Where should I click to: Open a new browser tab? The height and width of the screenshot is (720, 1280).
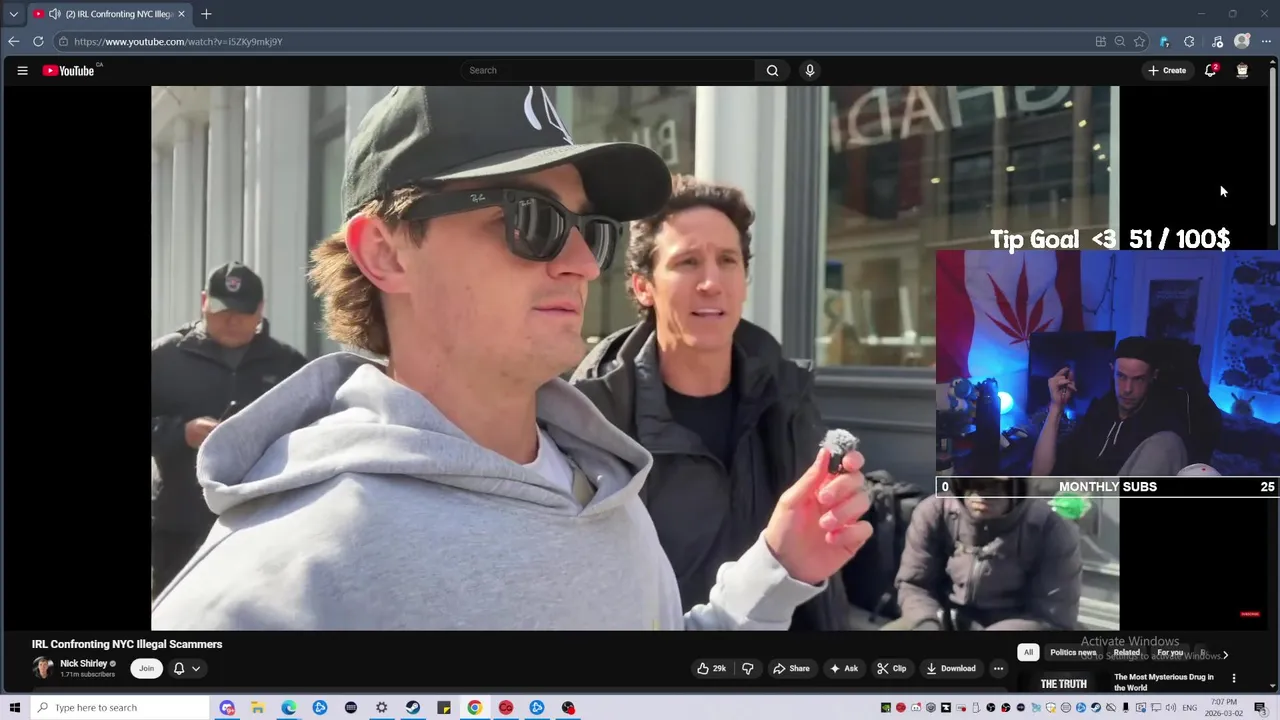coord(206,14)
